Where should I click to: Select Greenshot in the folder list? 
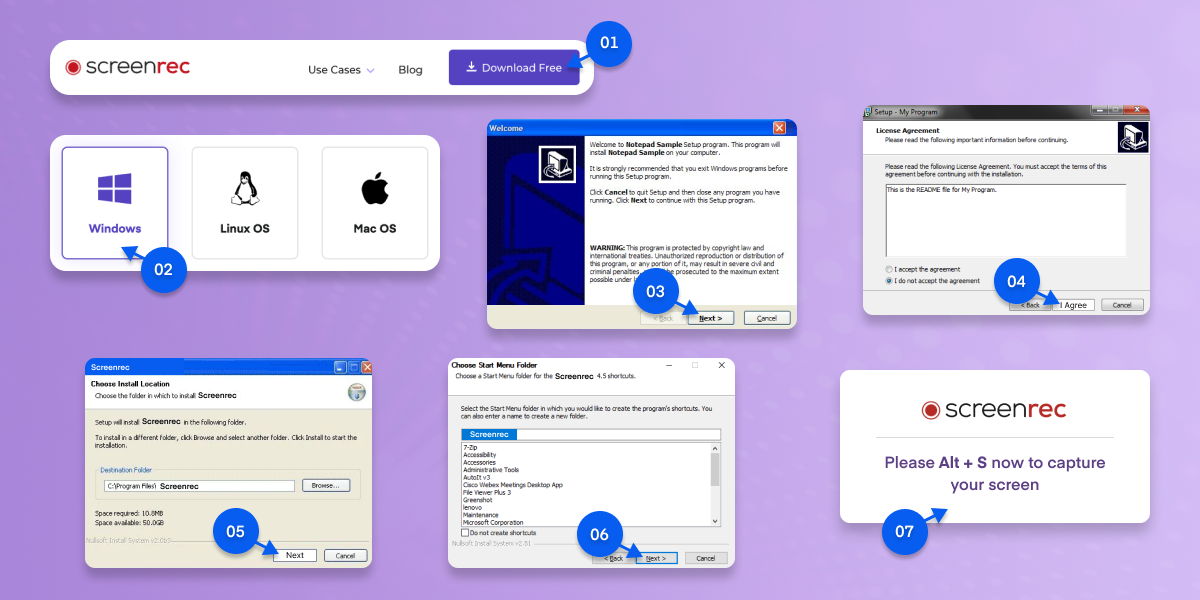coord(477,500)
